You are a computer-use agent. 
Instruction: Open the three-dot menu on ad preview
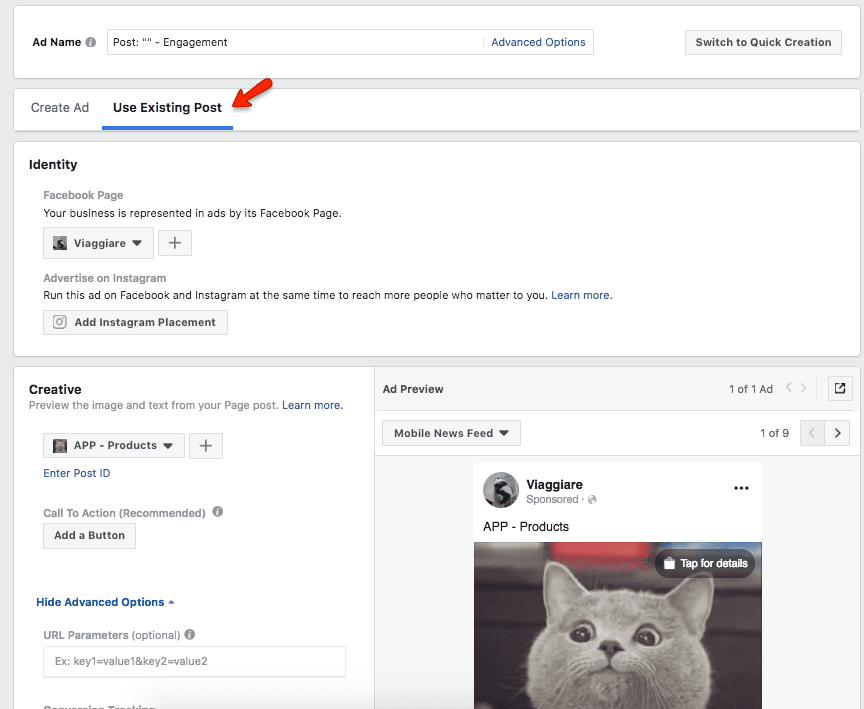click(741, 488)
